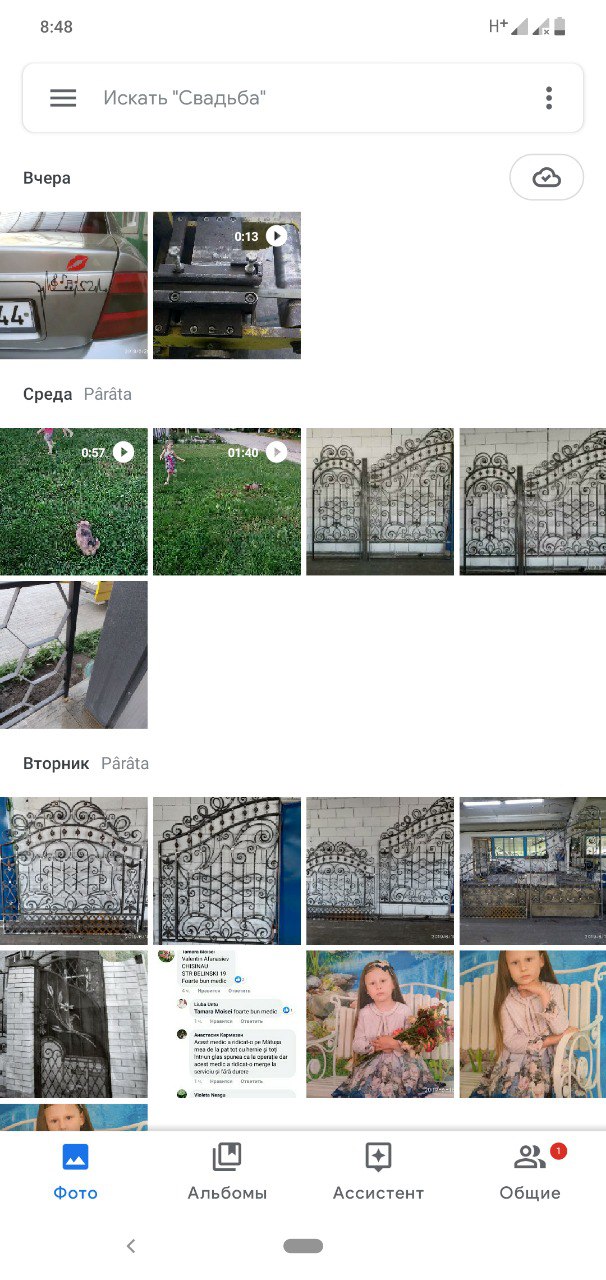Viewport: 606px width, 1280px height.
Task: Open the car trunk photo with lips sticker
Action: click(x=73, y=285)
